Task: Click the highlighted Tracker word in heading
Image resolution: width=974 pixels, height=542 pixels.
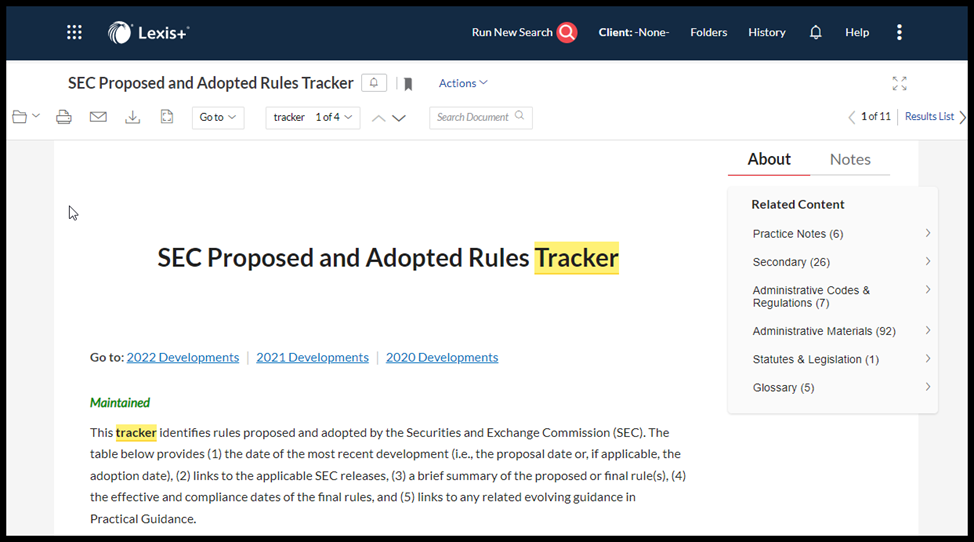Action: tap(576, 258)
